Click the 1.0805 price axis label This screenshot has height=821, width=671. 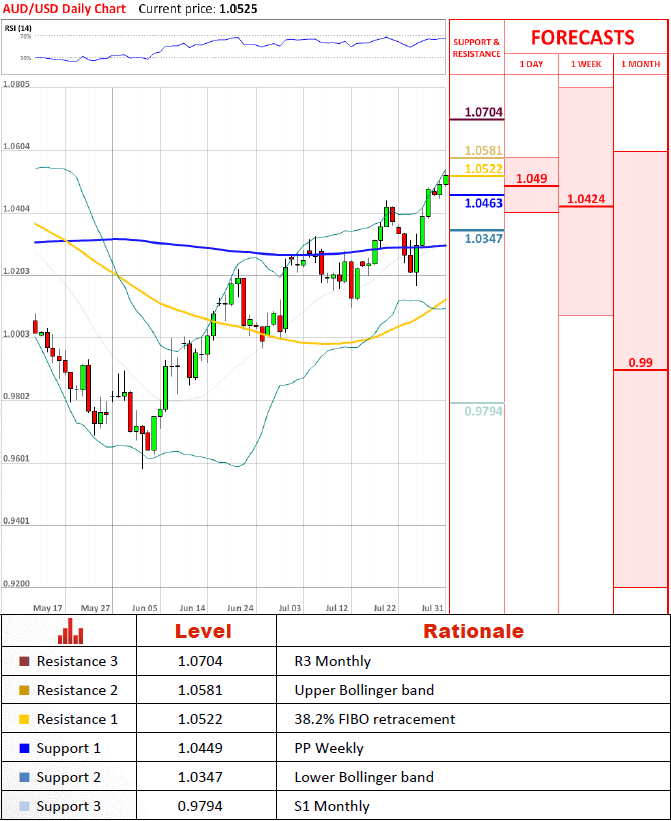(16, 84)
